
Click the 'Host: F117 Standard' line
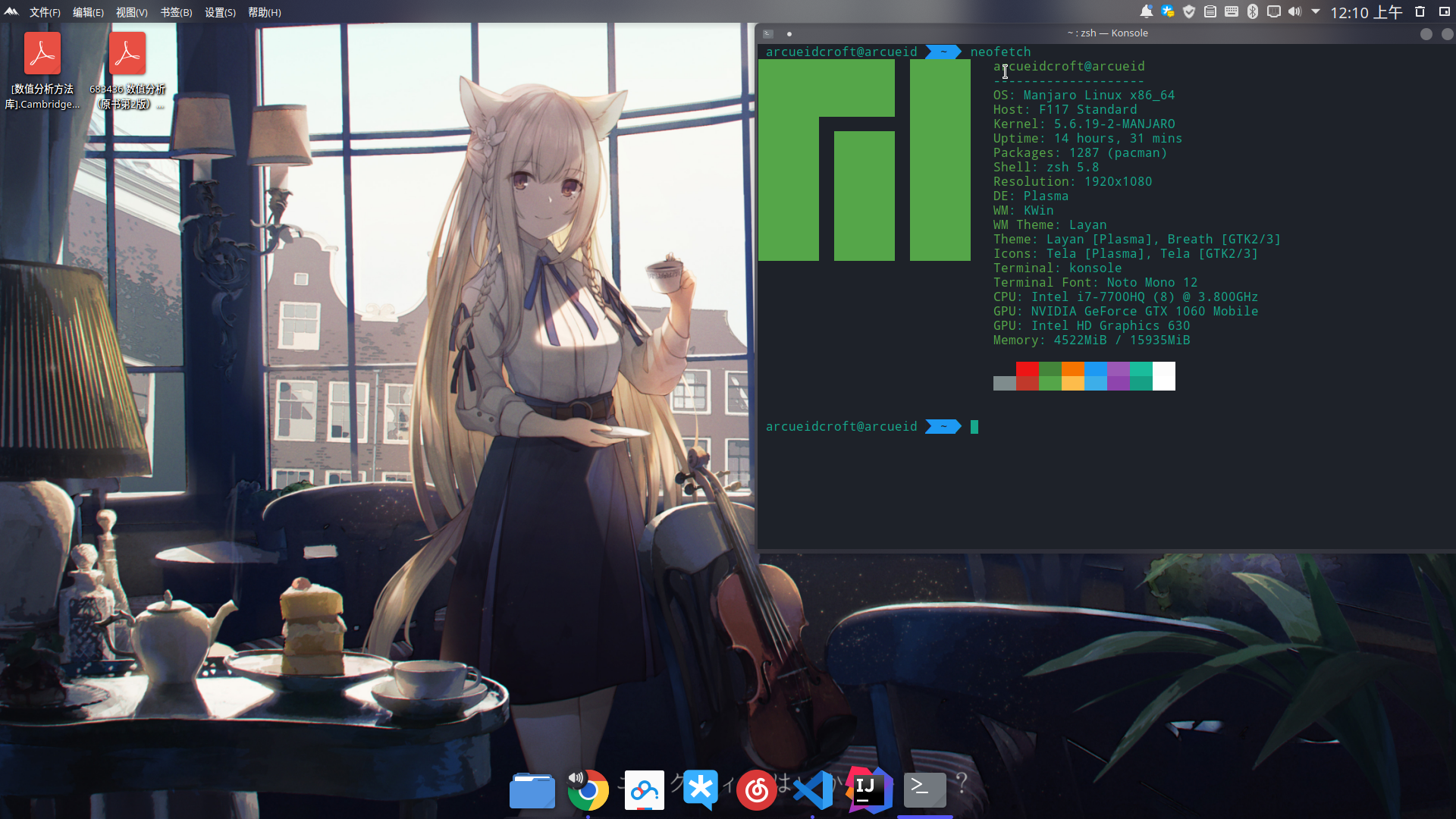(1065, 109)
